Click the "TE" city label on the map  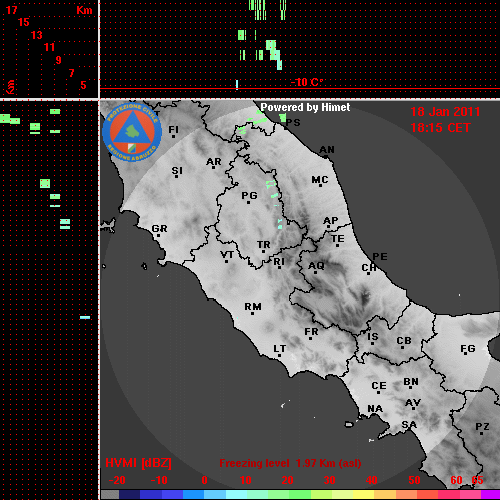pyautogui.click(x=338, y=239)
